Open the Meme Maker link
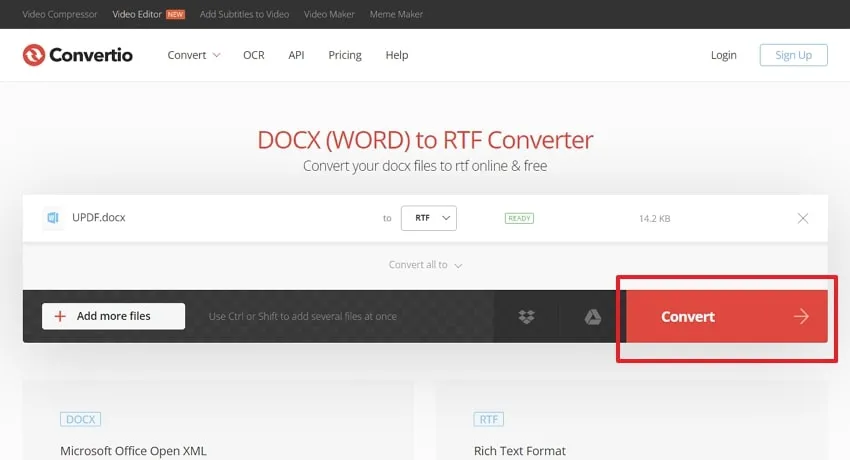Image resolution: width=850 pixels, height=460 pixels. tap(396, 14)
